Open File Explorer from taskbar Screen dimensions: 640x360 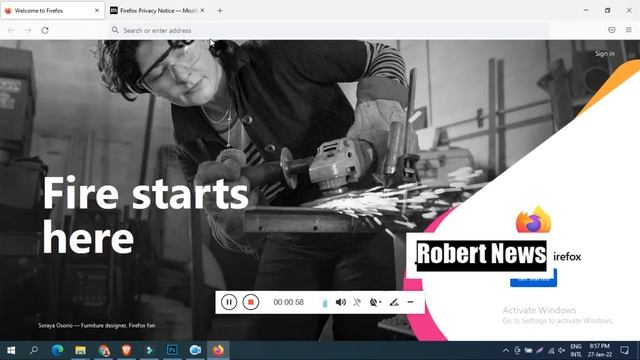tap(80, 350)
